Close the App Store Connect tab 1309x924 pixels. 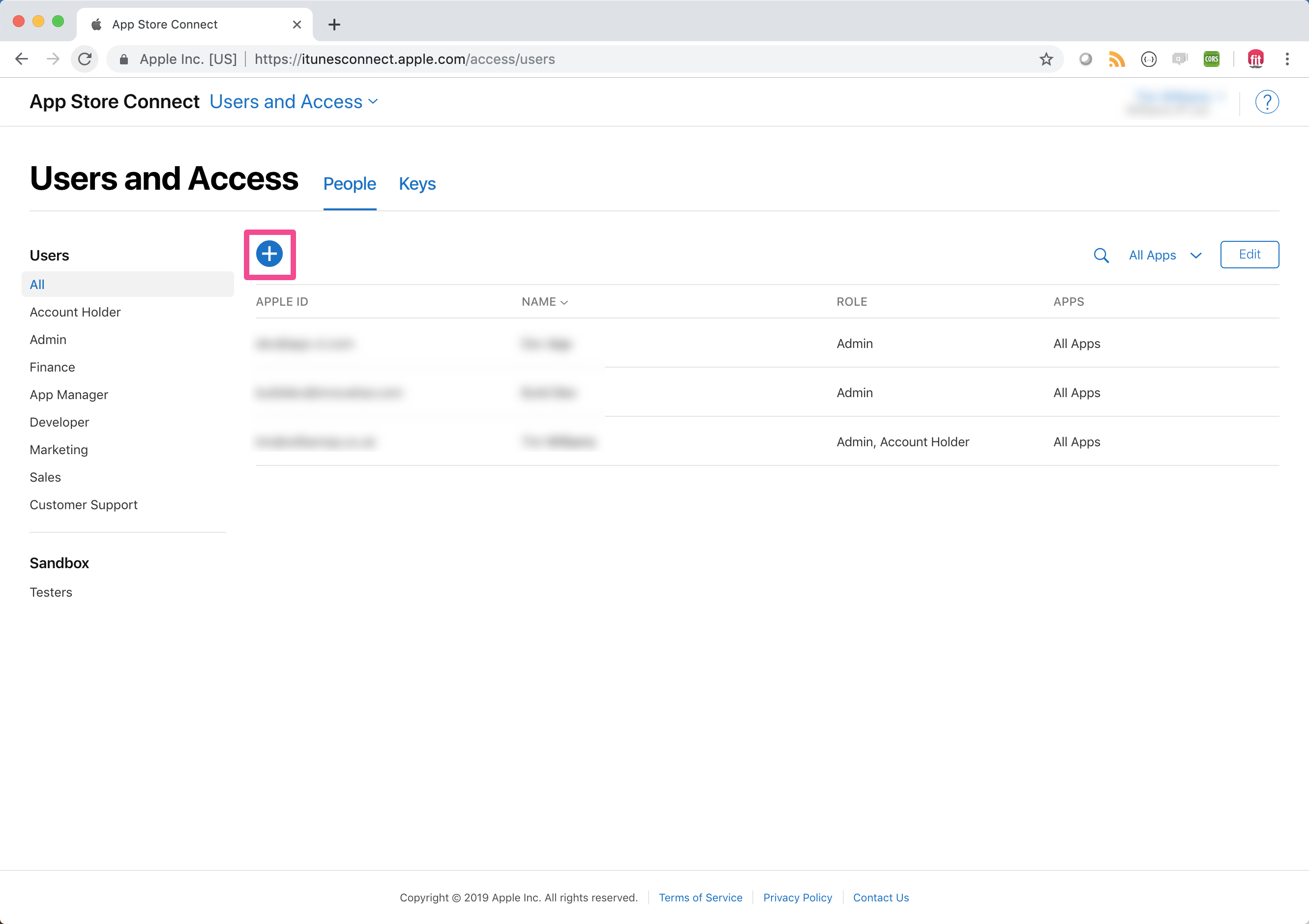click(x=297, y=25)
